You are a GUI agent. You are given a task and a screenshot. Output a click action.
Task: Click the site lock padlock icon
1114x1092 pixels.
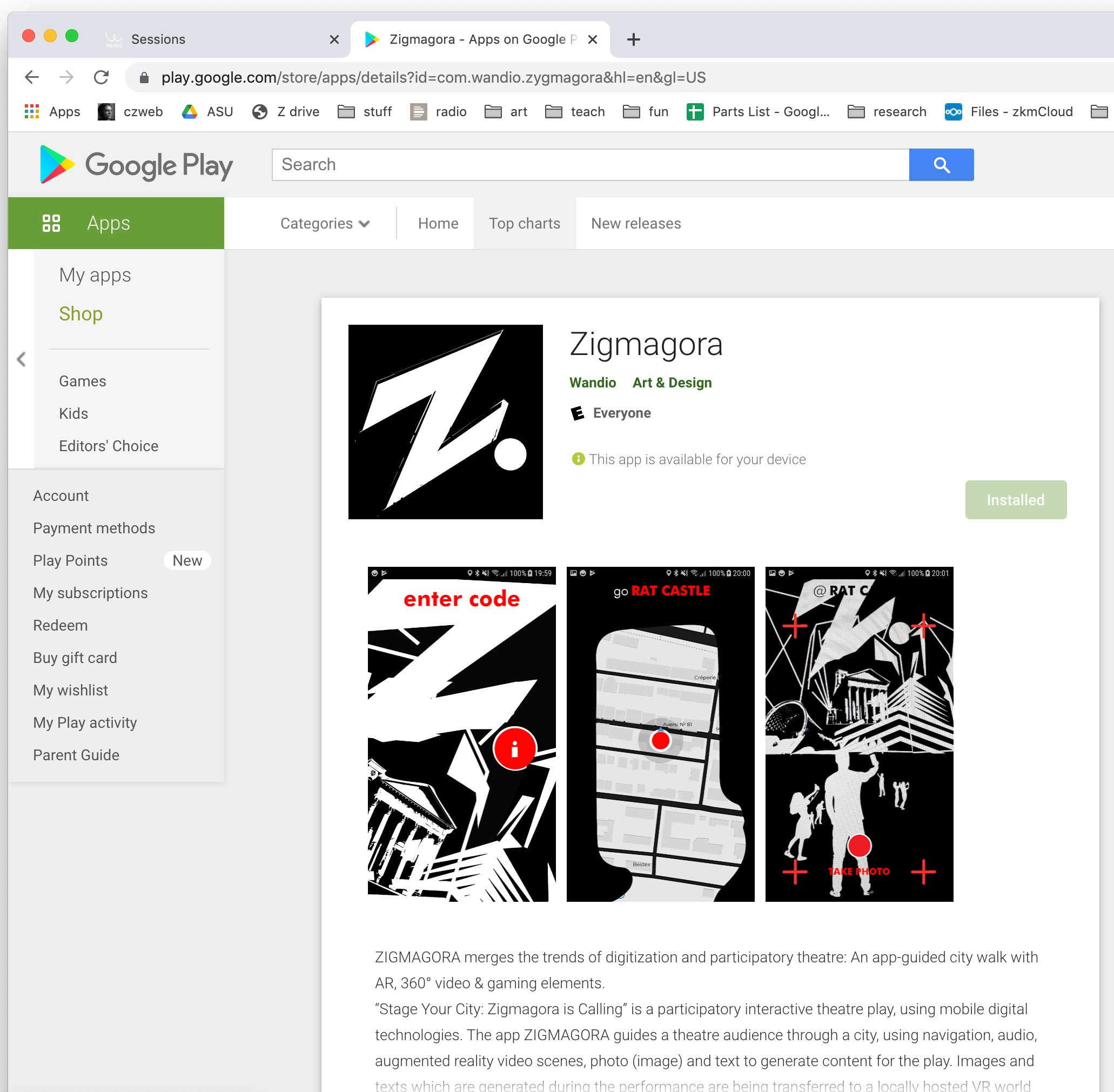(144, 78)
